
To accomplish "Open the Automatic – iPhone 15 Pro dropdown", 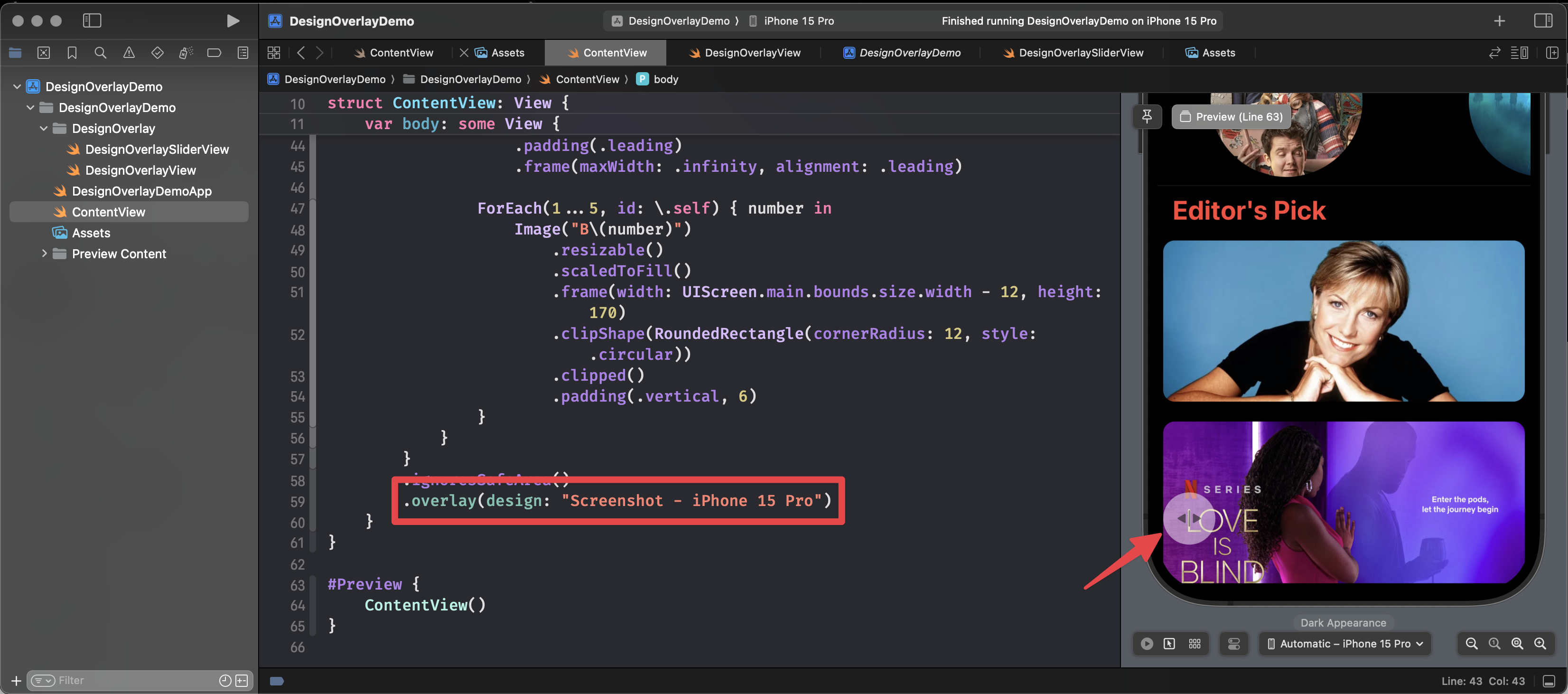I will (1344, 644).
